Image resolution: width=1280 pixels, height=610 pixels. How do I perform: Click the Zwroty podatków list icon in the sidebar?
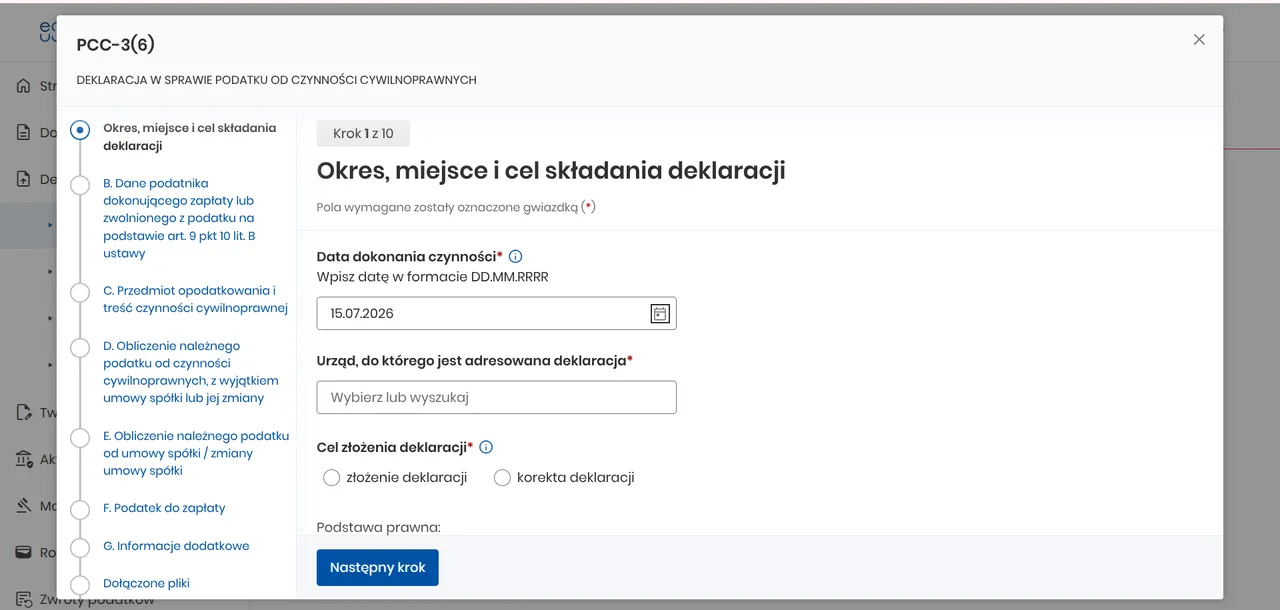[x=23, y=599]
